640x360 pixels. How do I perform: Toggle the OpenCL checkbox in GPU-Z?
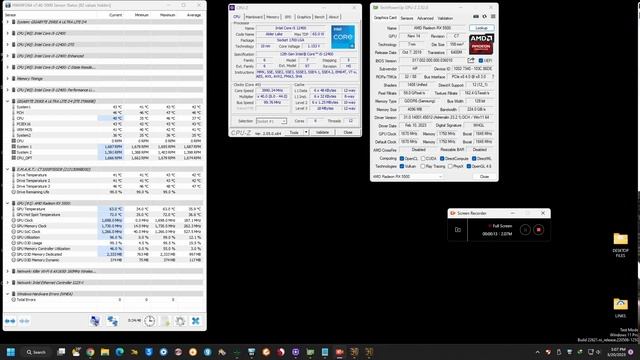(402, 158)
